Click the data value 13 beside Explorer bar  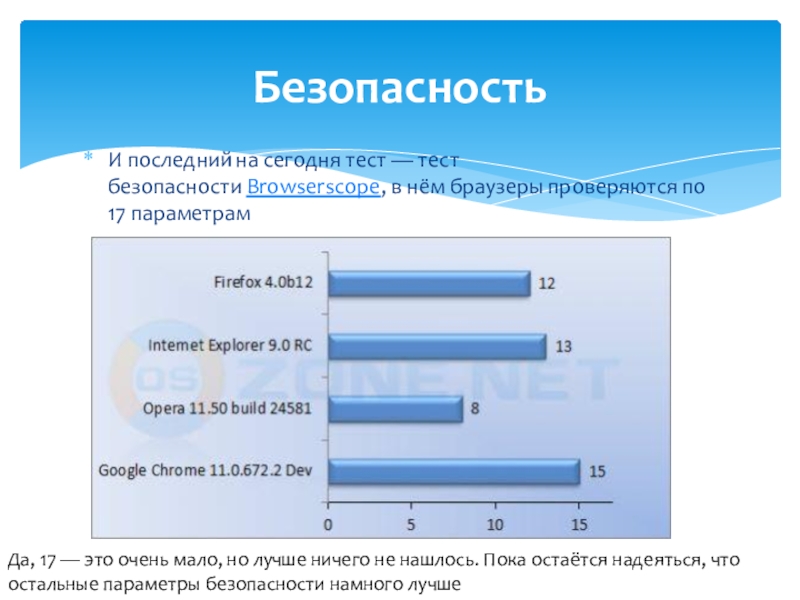click(563, 347)
